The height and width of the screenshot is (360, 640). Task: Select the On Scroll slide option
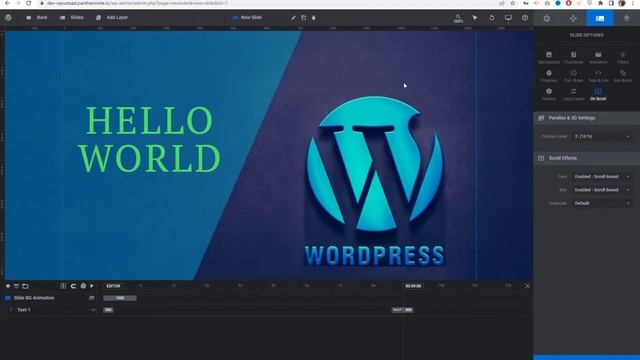click(598, 95)
